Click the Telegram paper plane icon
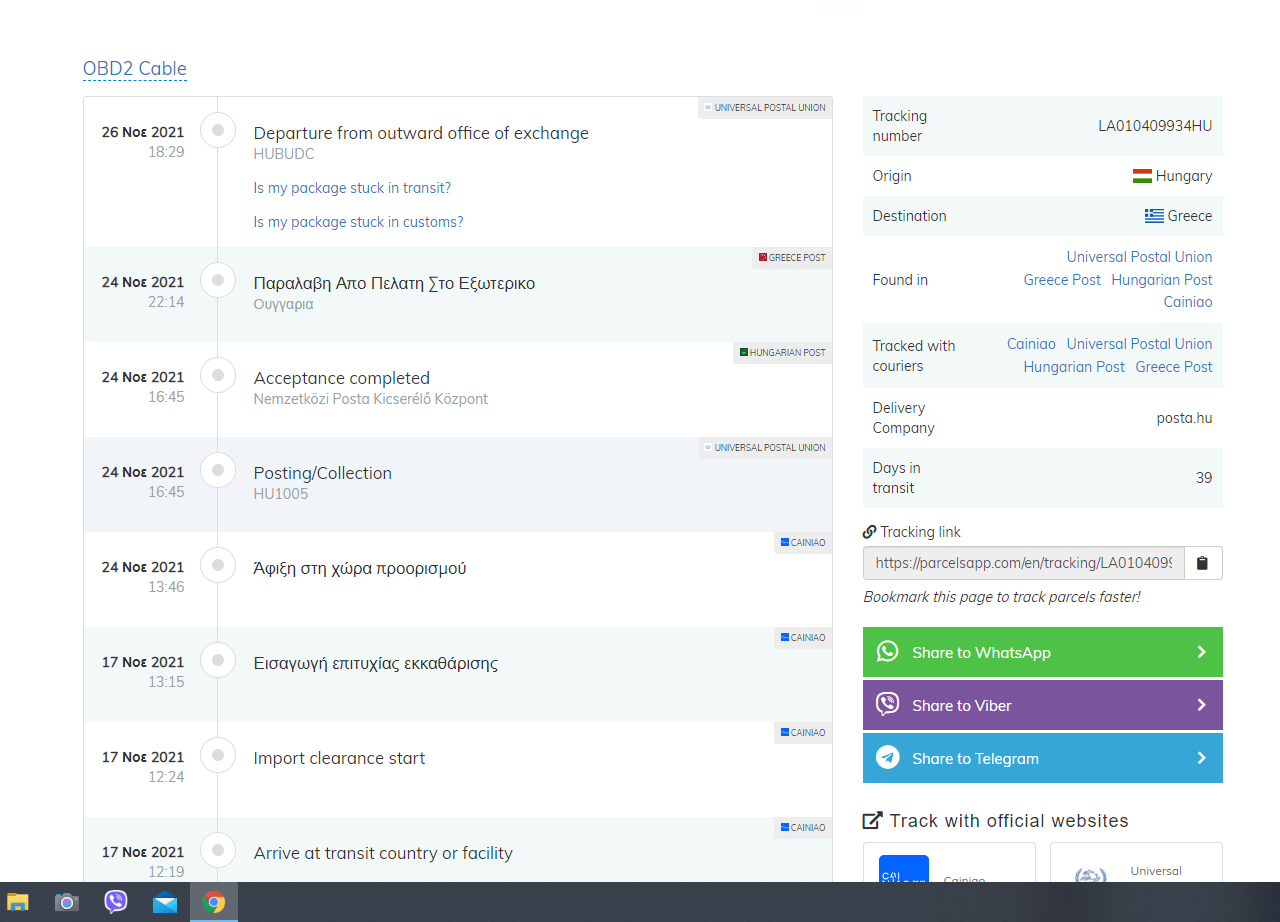The width and height of the screenshot is (1280, 922). (x=887, y=758)
